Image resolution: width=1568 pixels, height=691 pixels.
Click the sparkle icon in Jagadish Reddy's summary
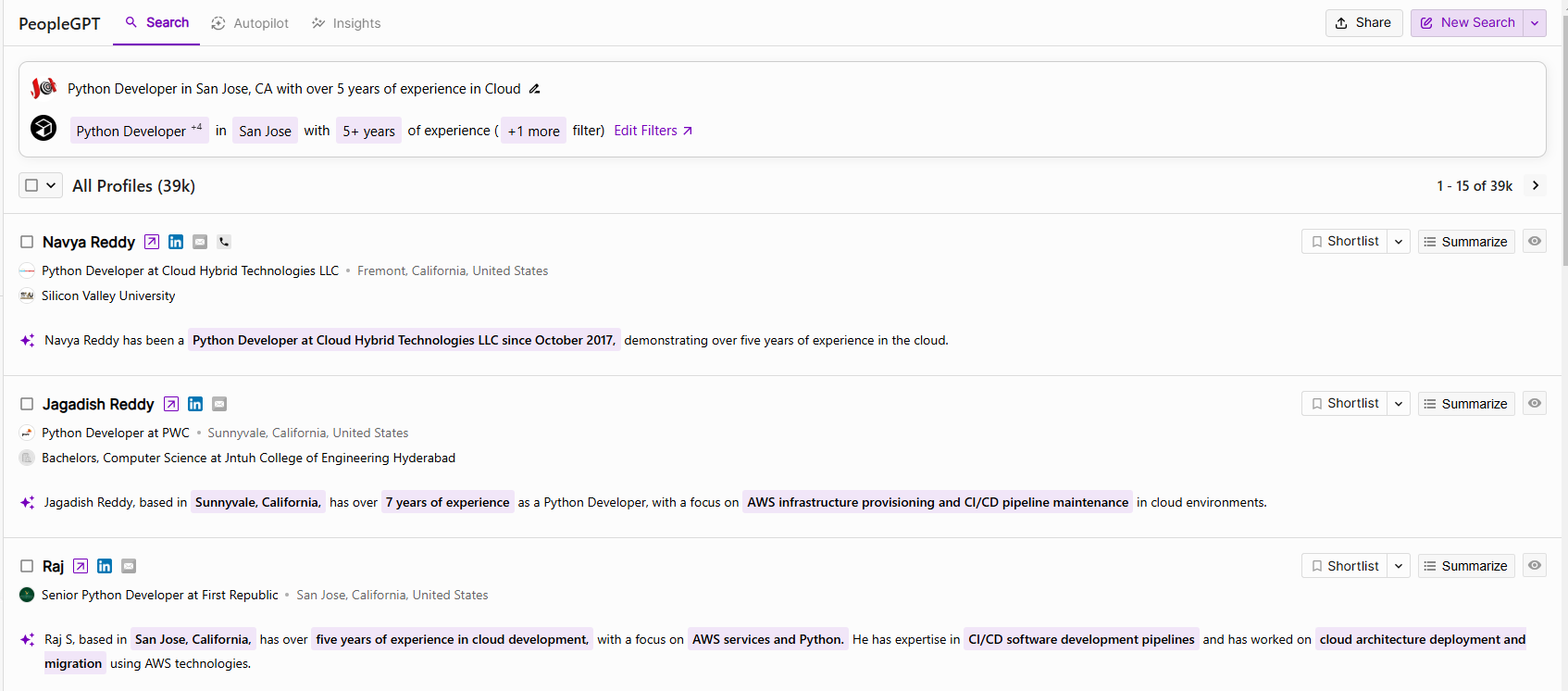(28, 503)
